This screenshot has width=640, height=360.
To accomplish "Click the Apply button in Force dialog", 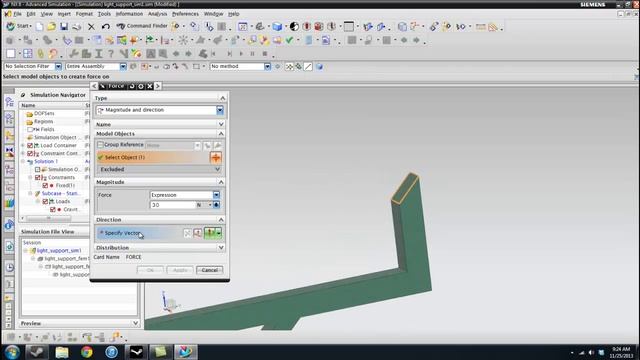I will coord(180,270).
